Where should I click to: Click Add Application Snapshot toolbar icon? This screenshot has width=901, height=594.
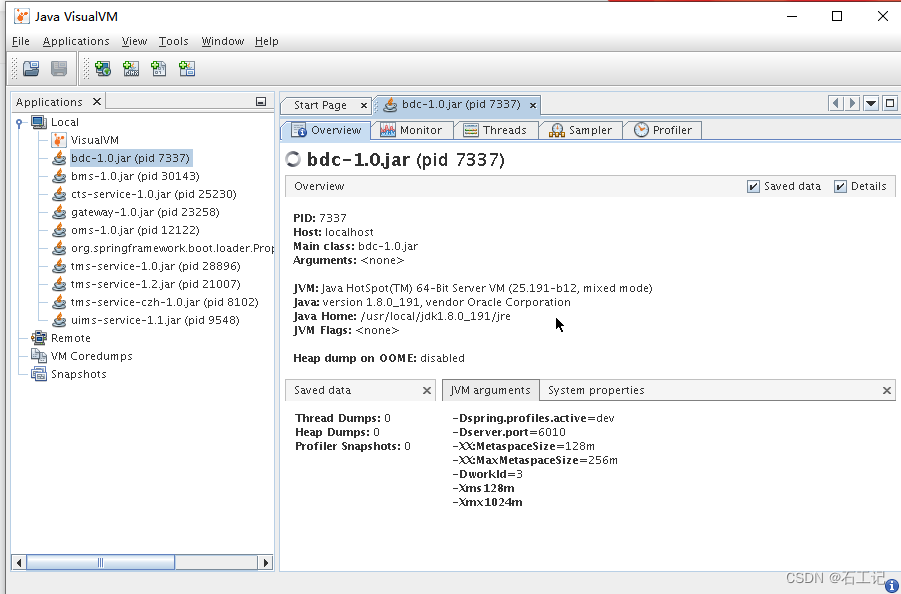coord(187,69)
